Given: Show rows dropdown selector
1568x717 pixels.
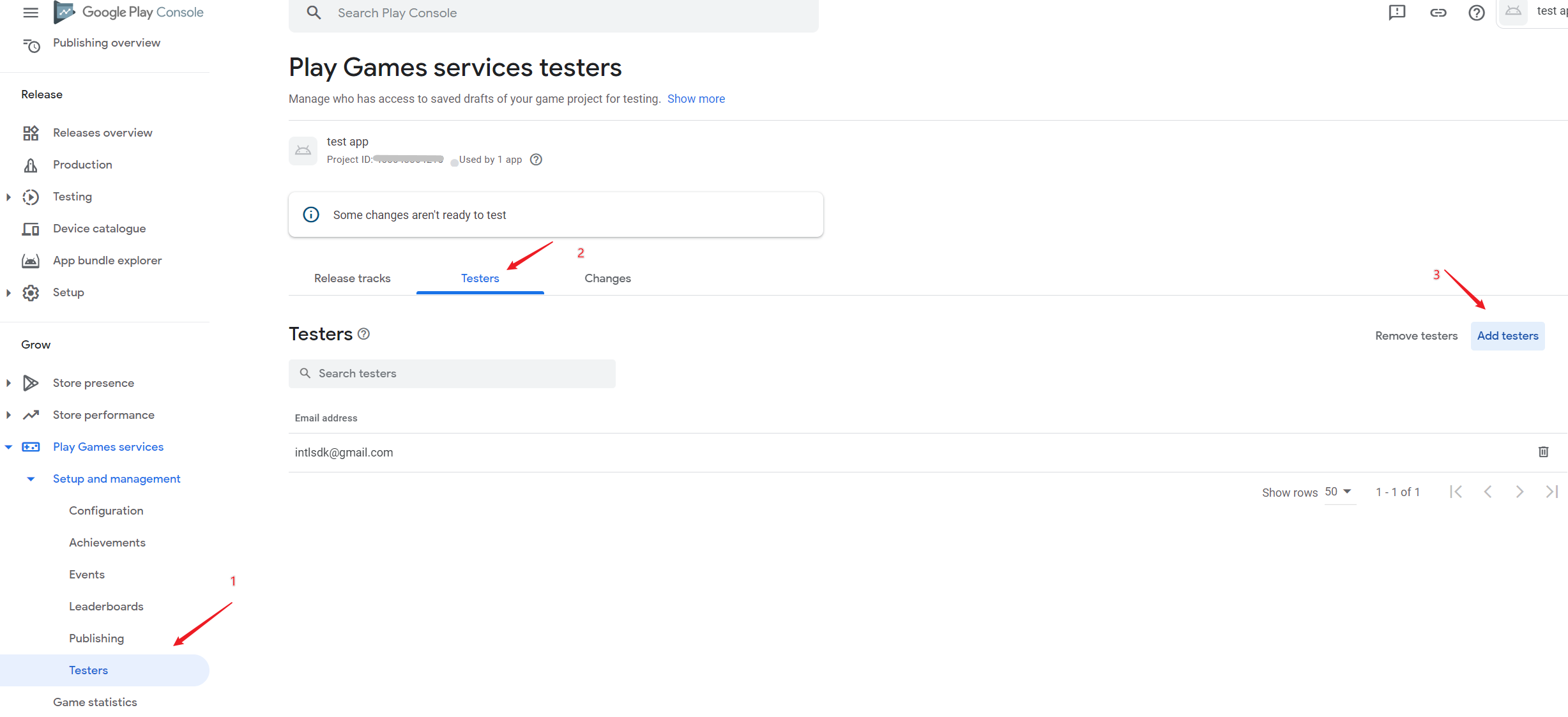Looking at the screenshot, I should (x=1337, y=491).
